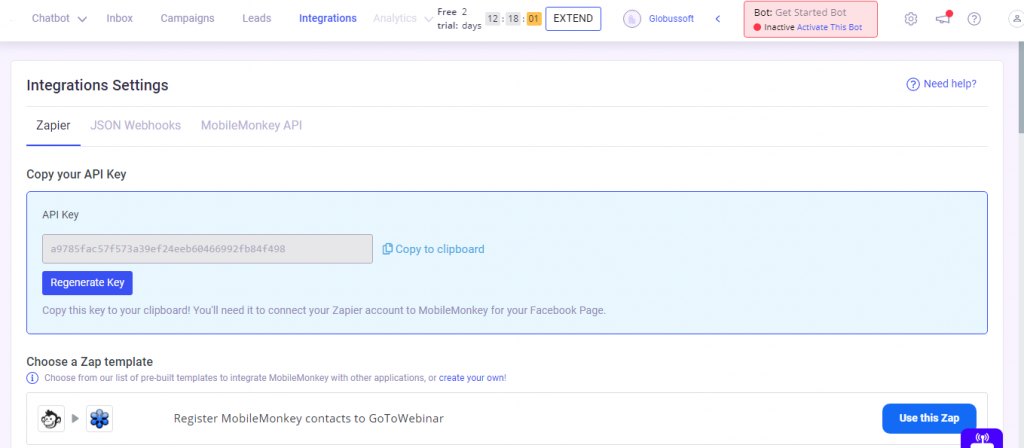
Task: Click the Integrations Settings heading
Action: 97,85
